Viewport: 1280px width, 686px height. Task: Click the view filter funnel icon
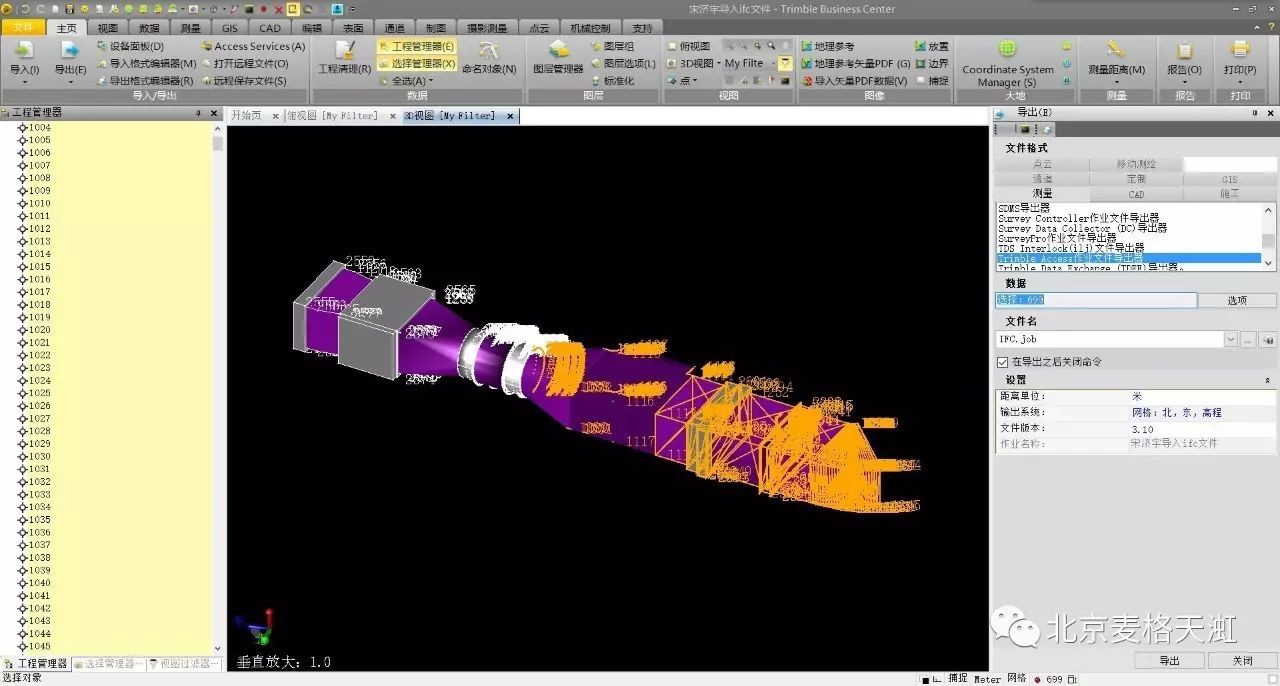(785, 63)
